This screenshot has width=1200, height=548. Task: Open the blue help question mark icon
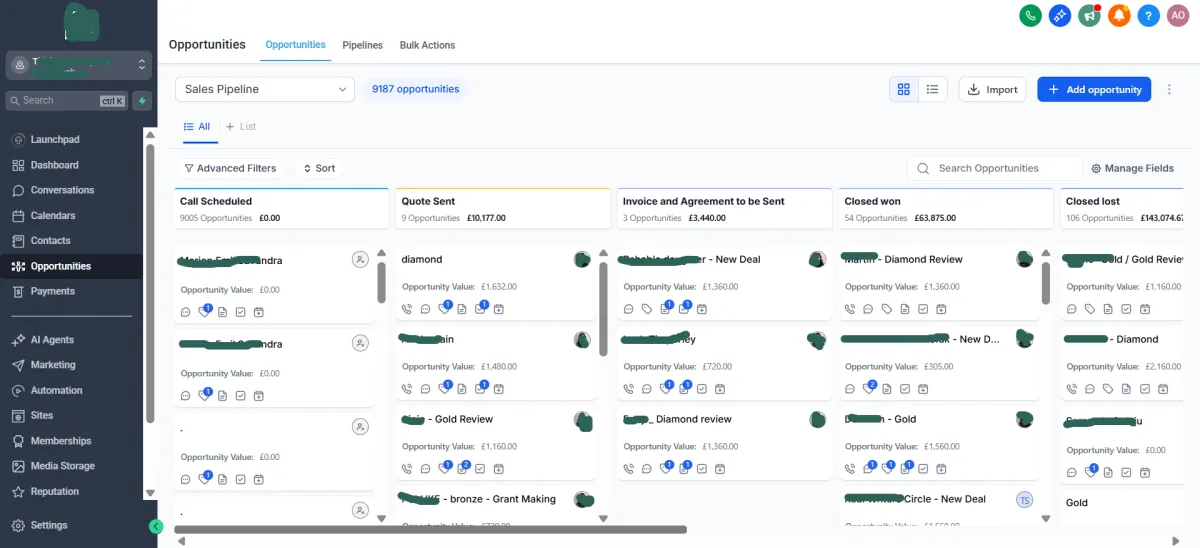1149,15
